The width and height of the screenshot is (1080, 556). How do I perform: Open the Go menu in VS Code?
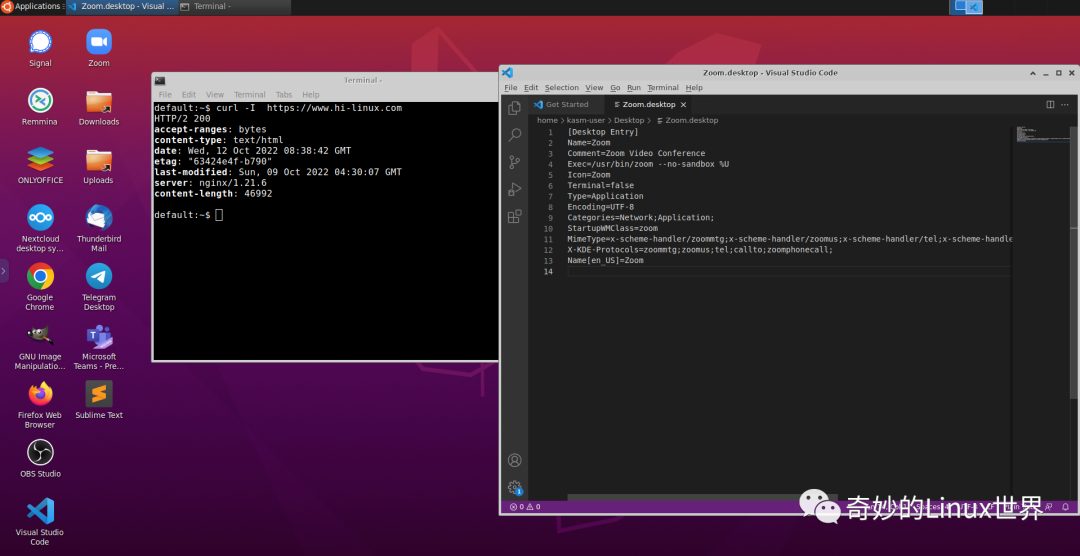click(x=615, y=87)
